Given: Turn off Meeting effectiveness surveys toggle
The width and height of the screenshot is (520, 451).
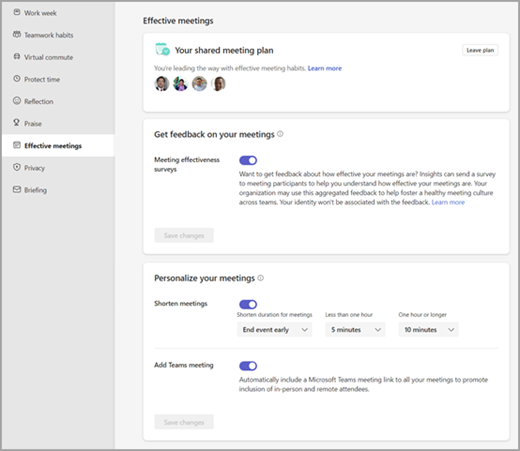Looking at the screenshot, I should (x=248, y=160).
